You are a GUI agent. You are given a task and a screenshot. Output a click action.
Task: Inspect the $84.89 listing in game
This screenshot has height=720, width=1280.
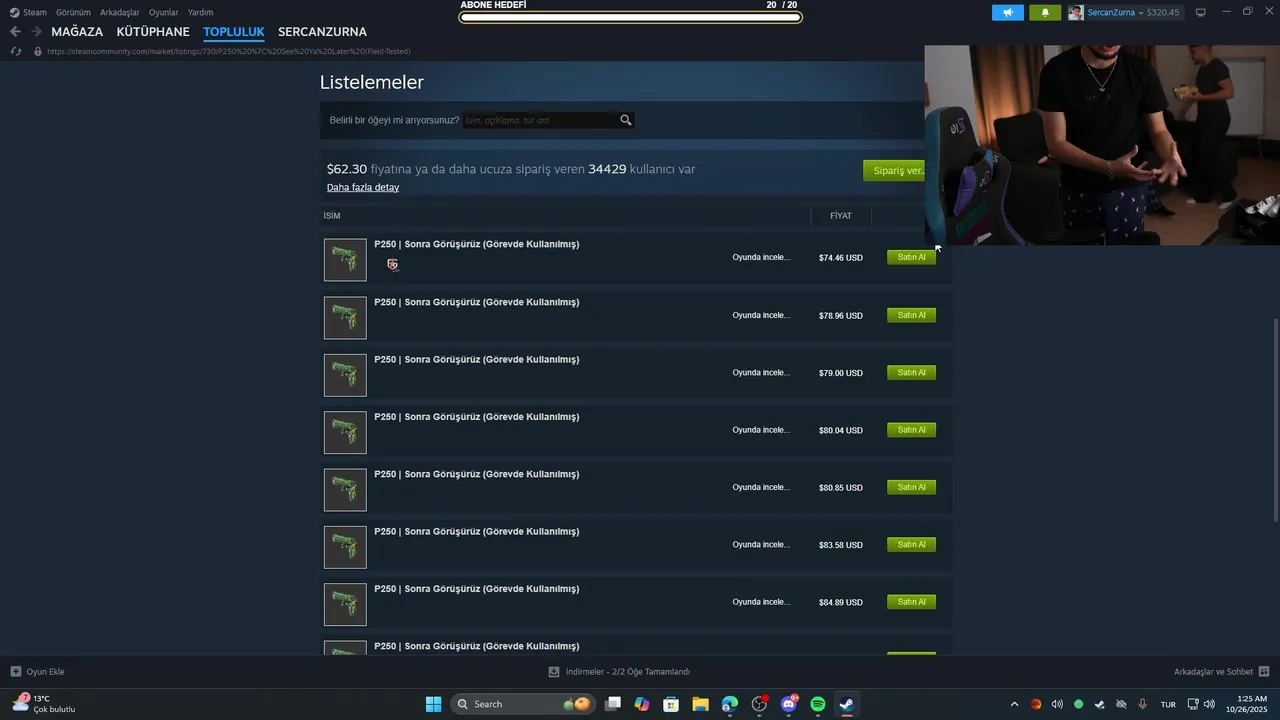tap(761, 602)
